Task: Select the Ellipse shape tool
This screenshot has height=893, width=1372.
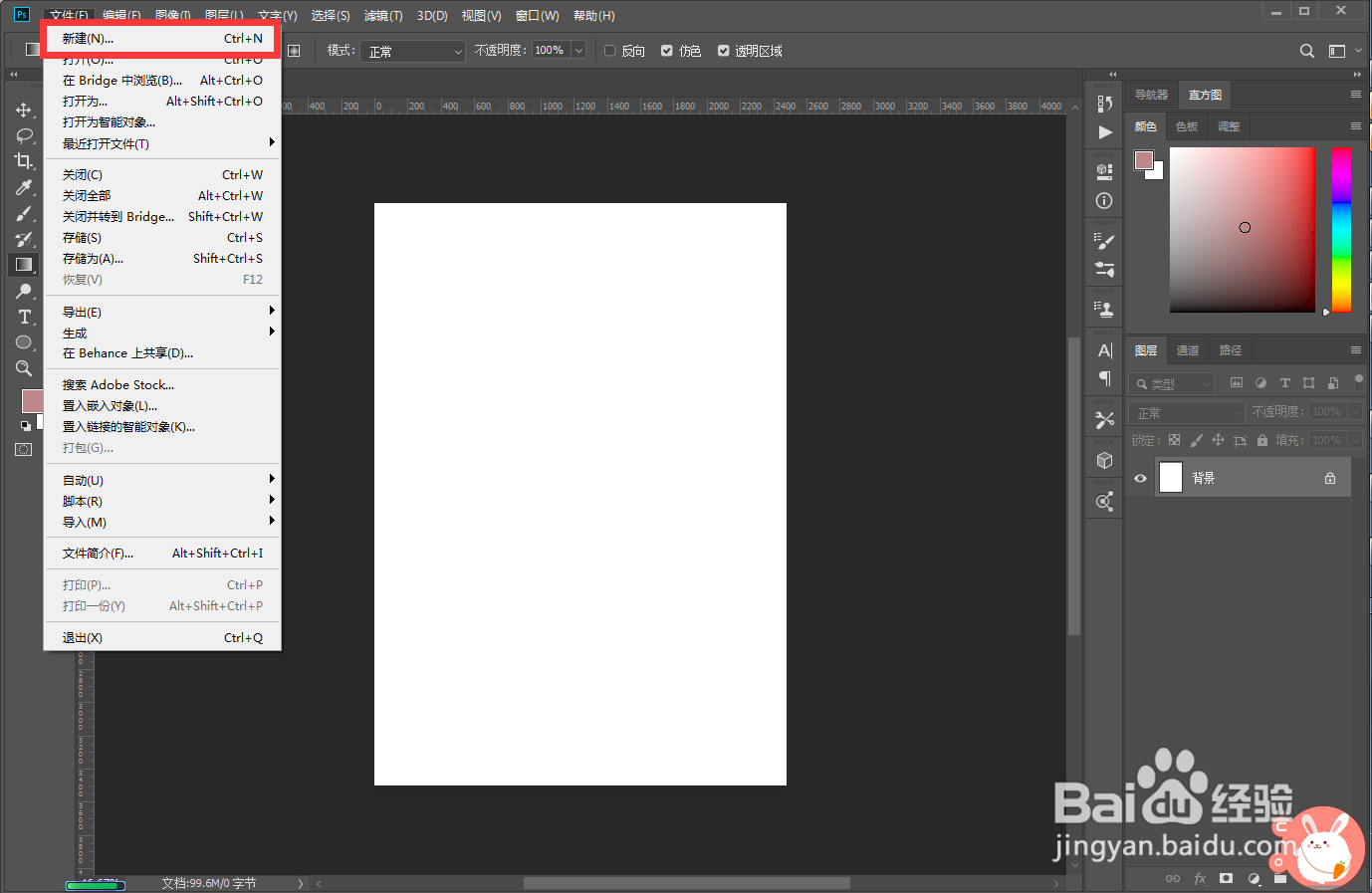Action: tap(24, 342)
